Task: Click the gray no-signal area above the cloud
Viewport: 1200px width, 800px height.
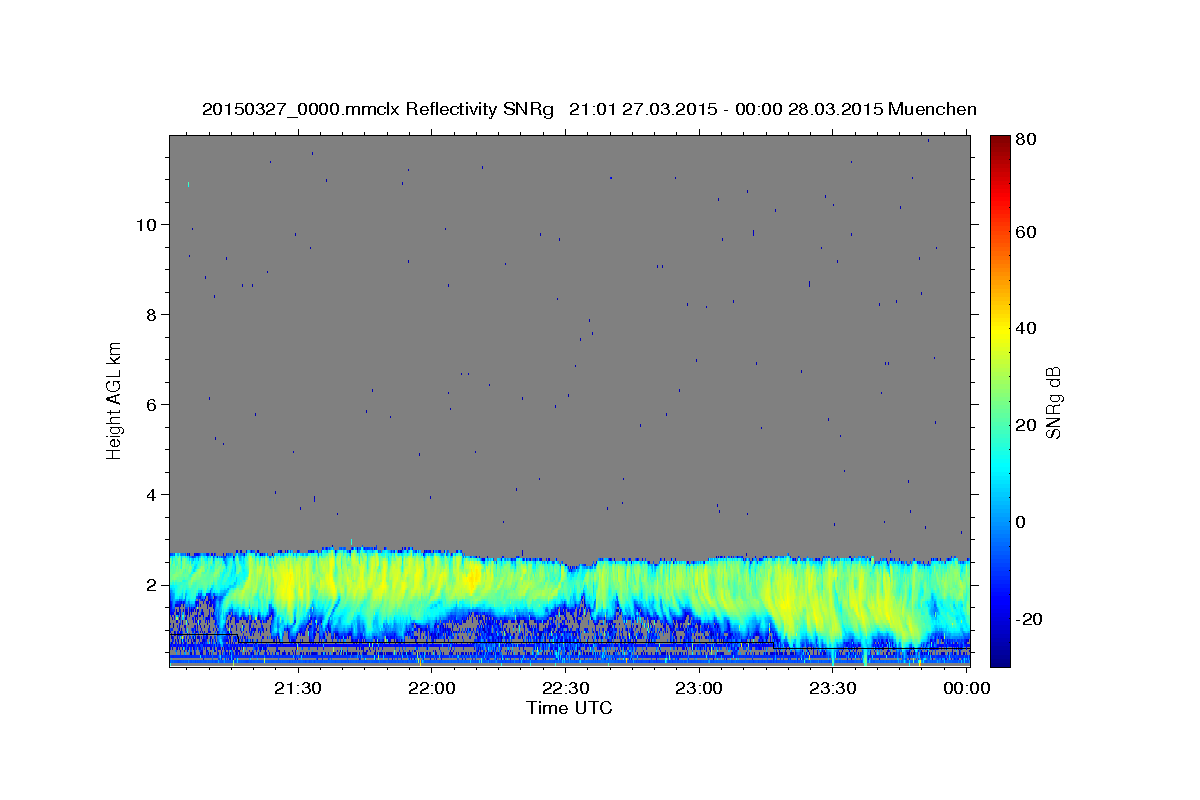Action: coord(570,340)
